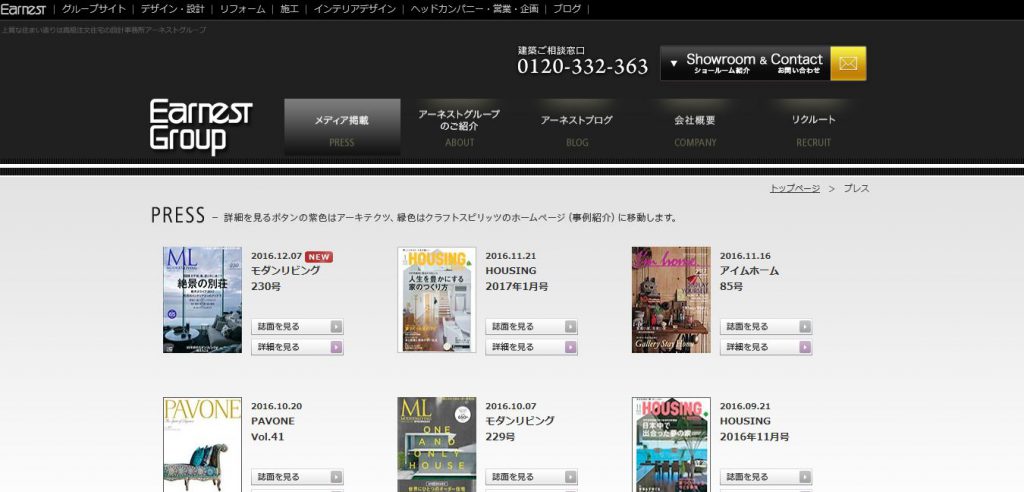Click 誌面を見る for PAVONE Vol.41

click(298, 477)
